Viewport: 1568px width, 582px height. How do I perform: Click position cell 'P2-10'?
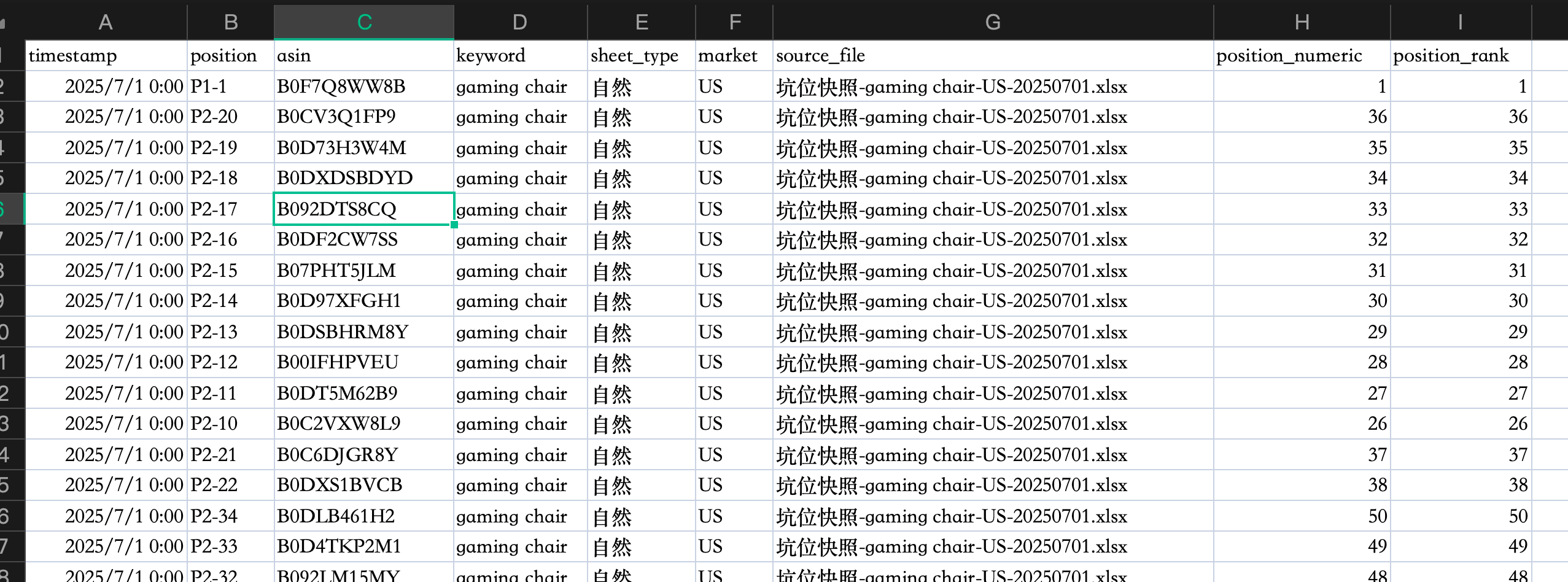tap(230, 424)
